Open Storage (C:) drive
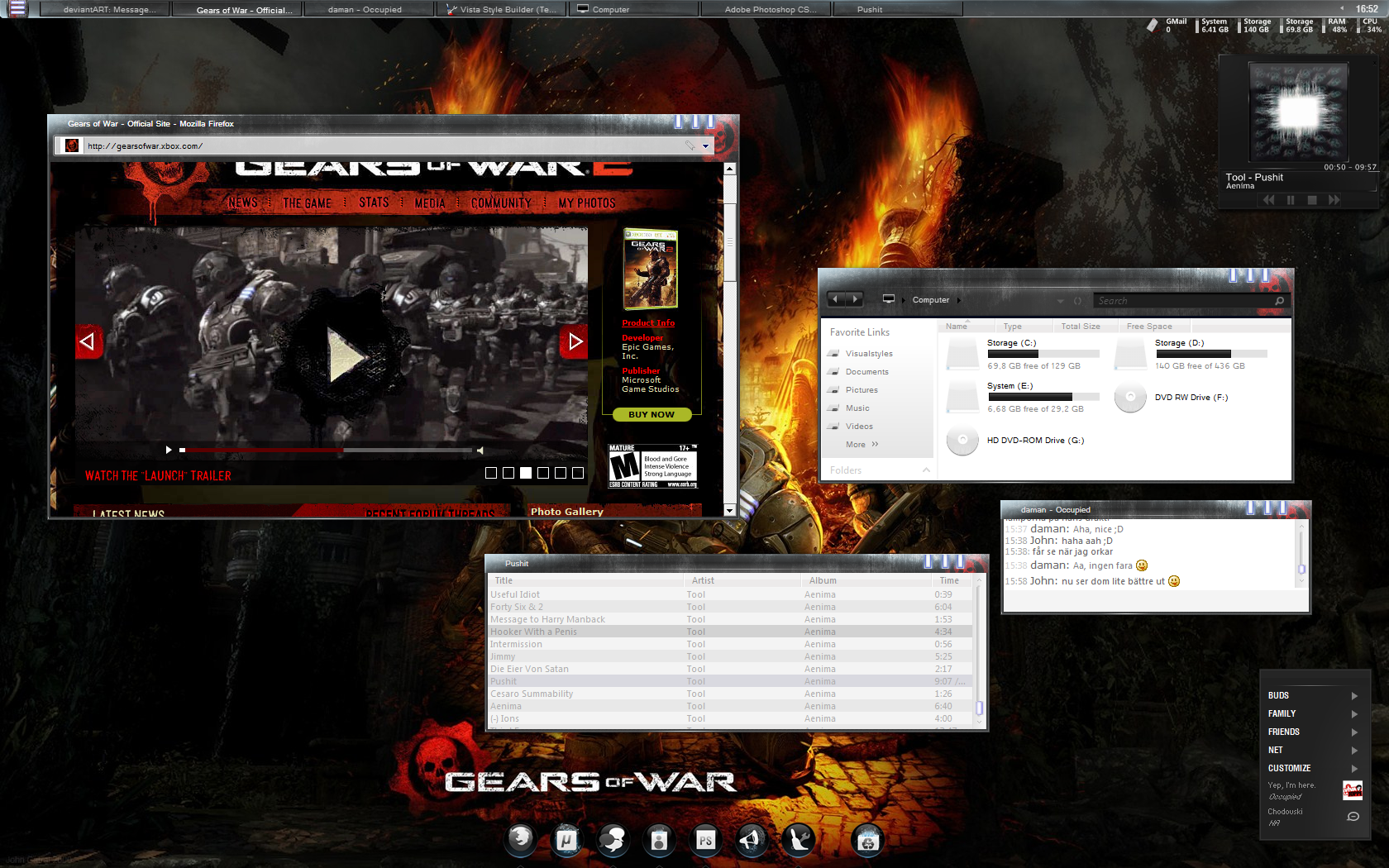The height and width of the screenshot is (868, 1389). (x=1024, y=354)
